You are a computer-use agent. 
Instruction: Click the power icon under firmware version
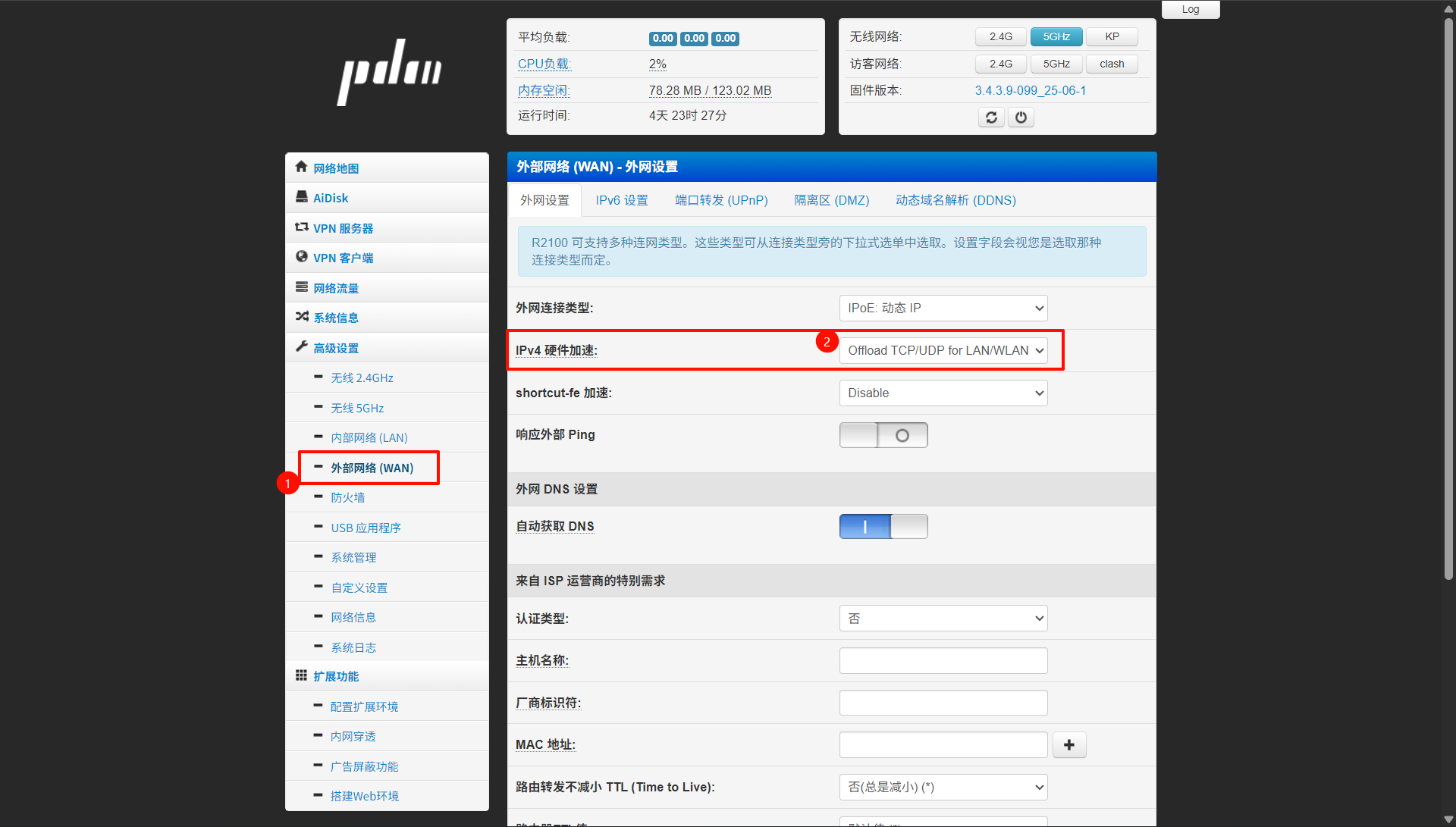[1021, 117]
